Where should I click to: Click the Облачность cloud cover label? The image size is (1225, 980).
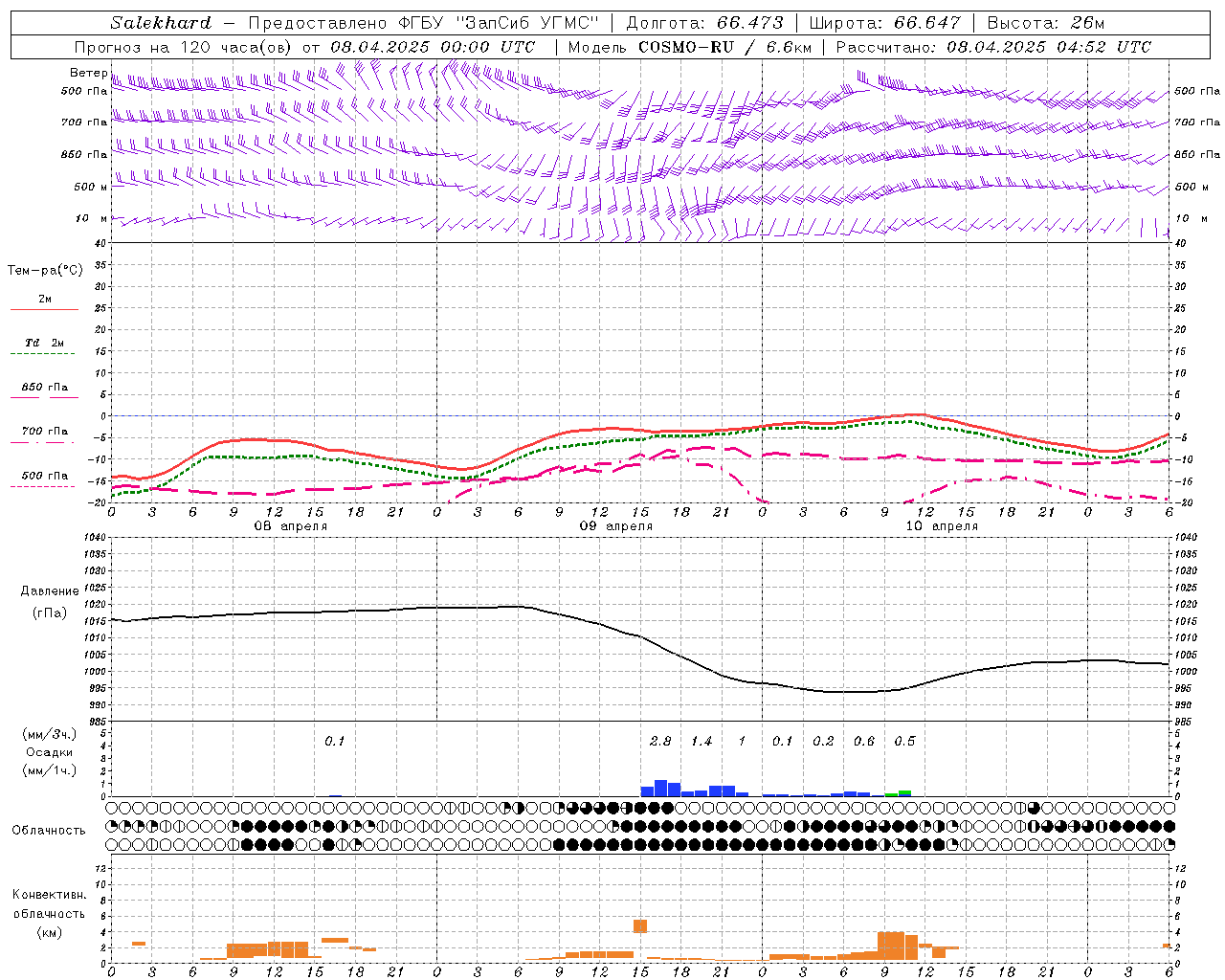point(49,831)
